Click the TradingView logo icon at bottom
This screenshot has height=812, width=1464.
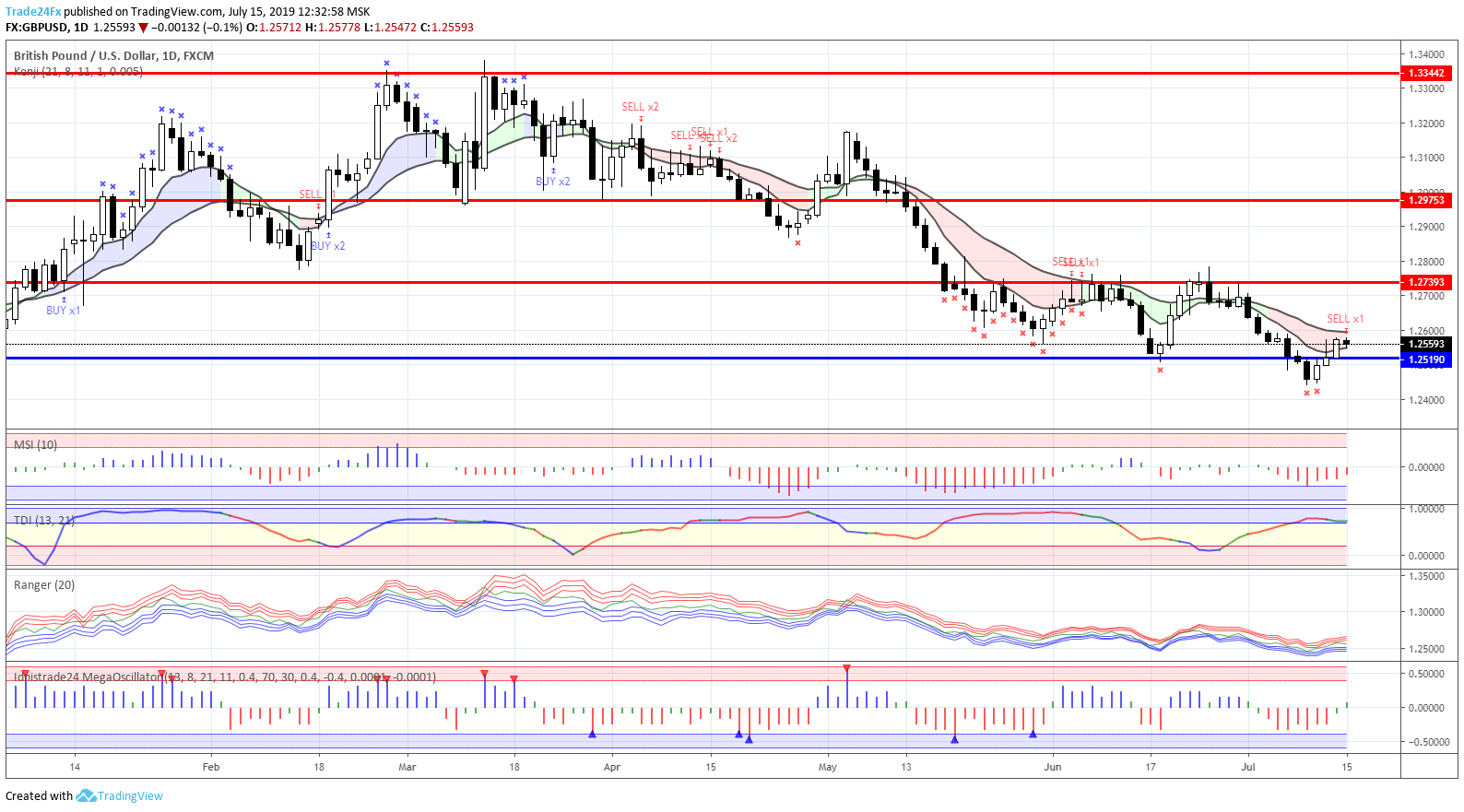(86, 795)
